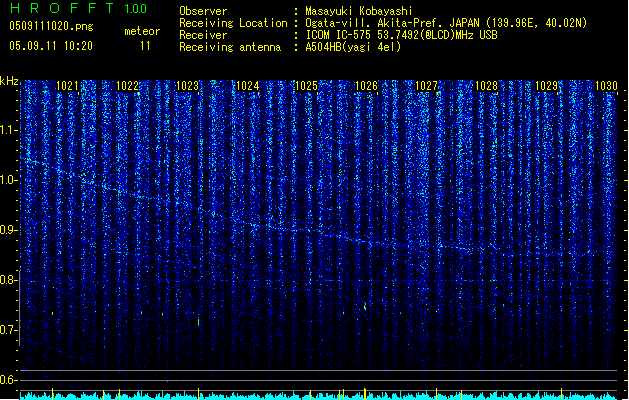Click the 0.9 kHz frequency axis label
Image resolution: width=629 pixels, height=400 pixels.
(x=9, y=230)
